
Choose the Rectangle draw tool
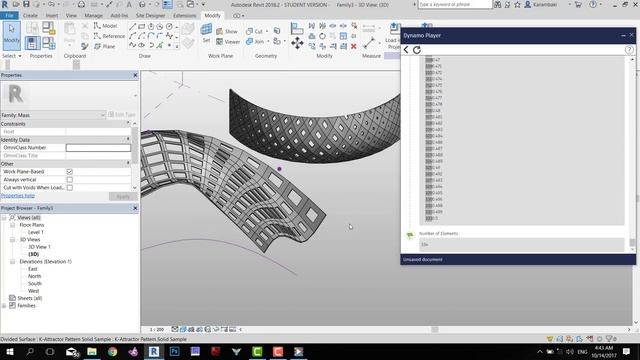pos(142,27)
